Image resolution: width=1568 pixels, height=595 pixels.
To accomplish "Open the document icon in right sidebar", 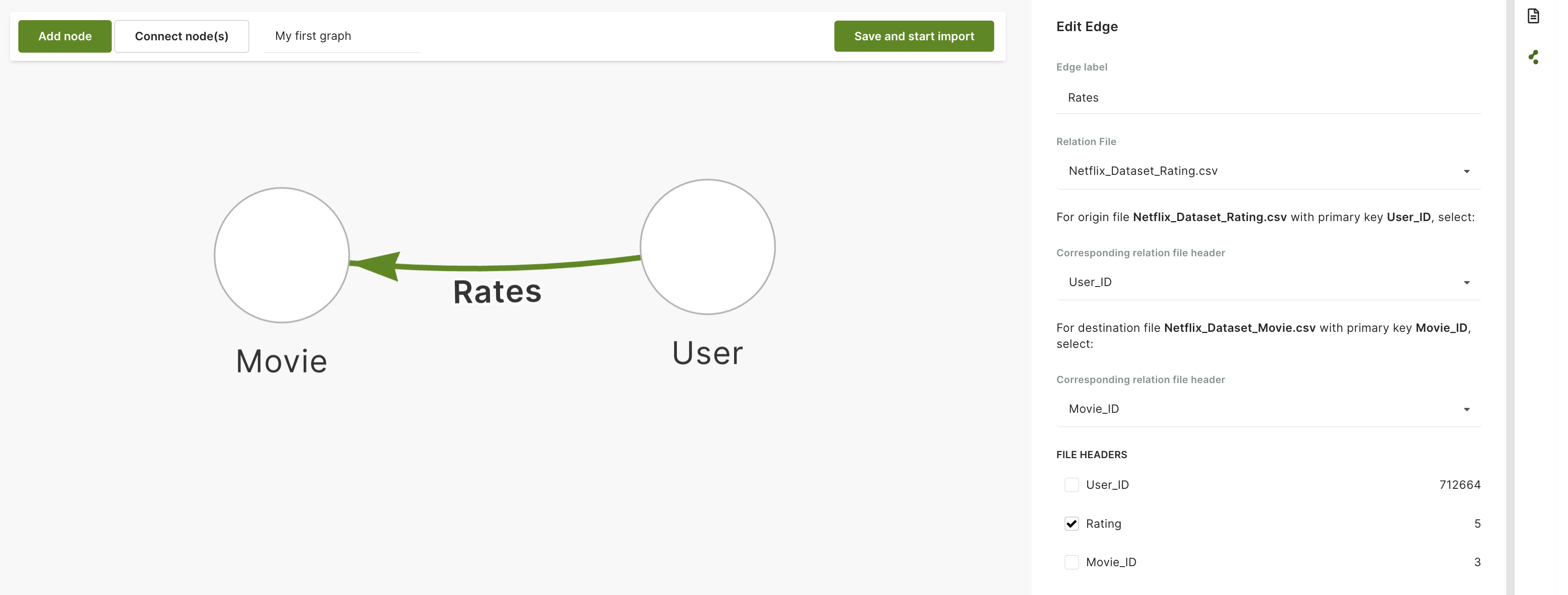I will 1533,16.
